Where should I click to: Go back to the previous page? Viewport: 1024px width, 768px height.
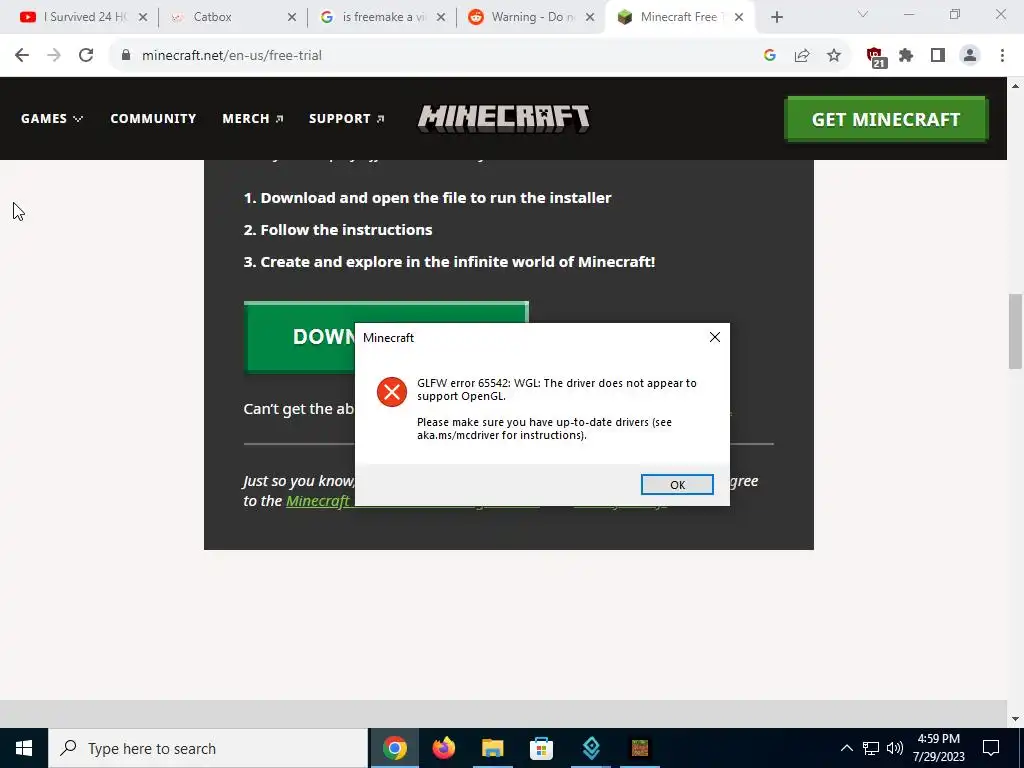(x=22, y=56)
